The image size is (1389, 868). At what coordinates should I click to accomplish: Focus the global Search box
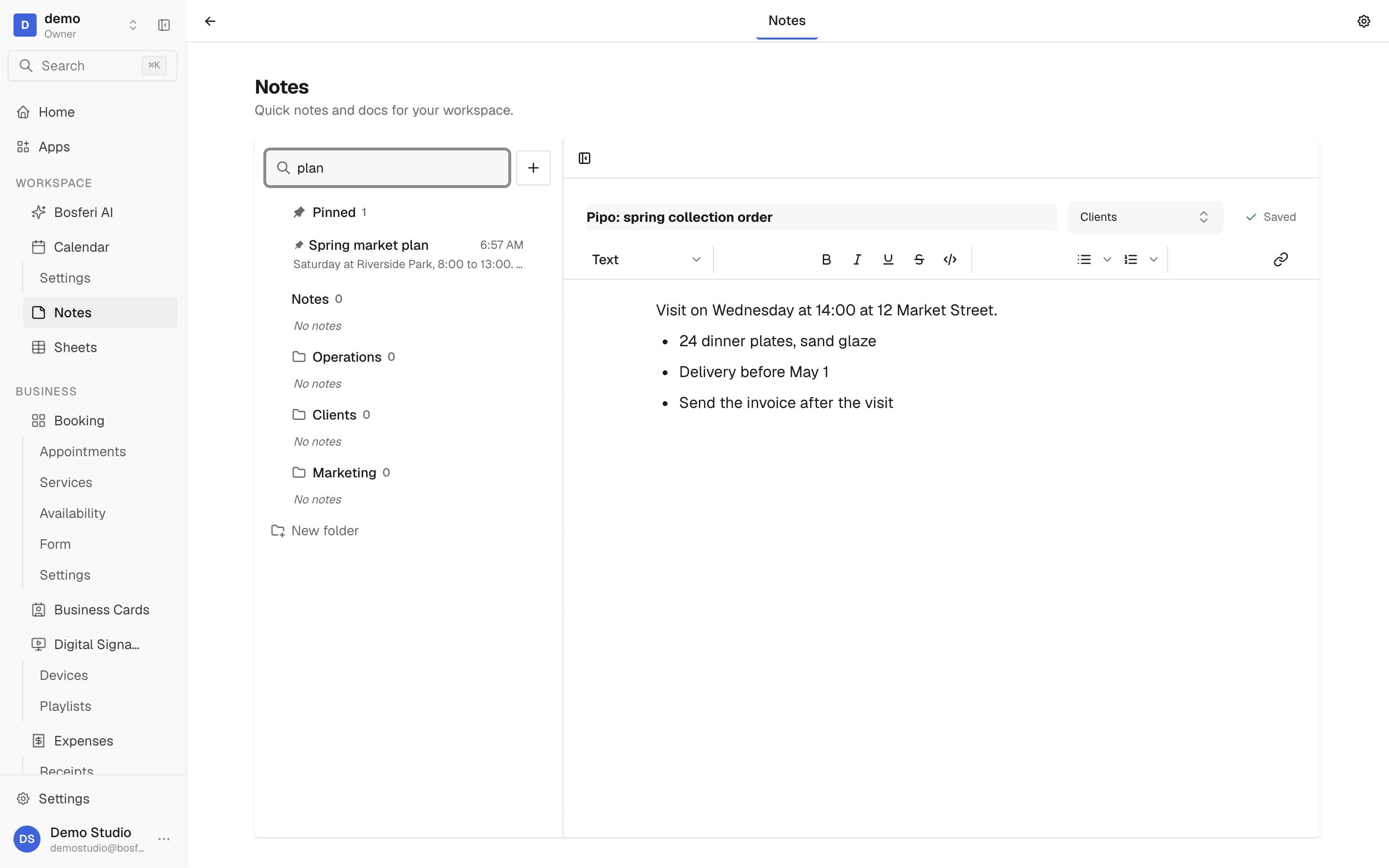93,66
